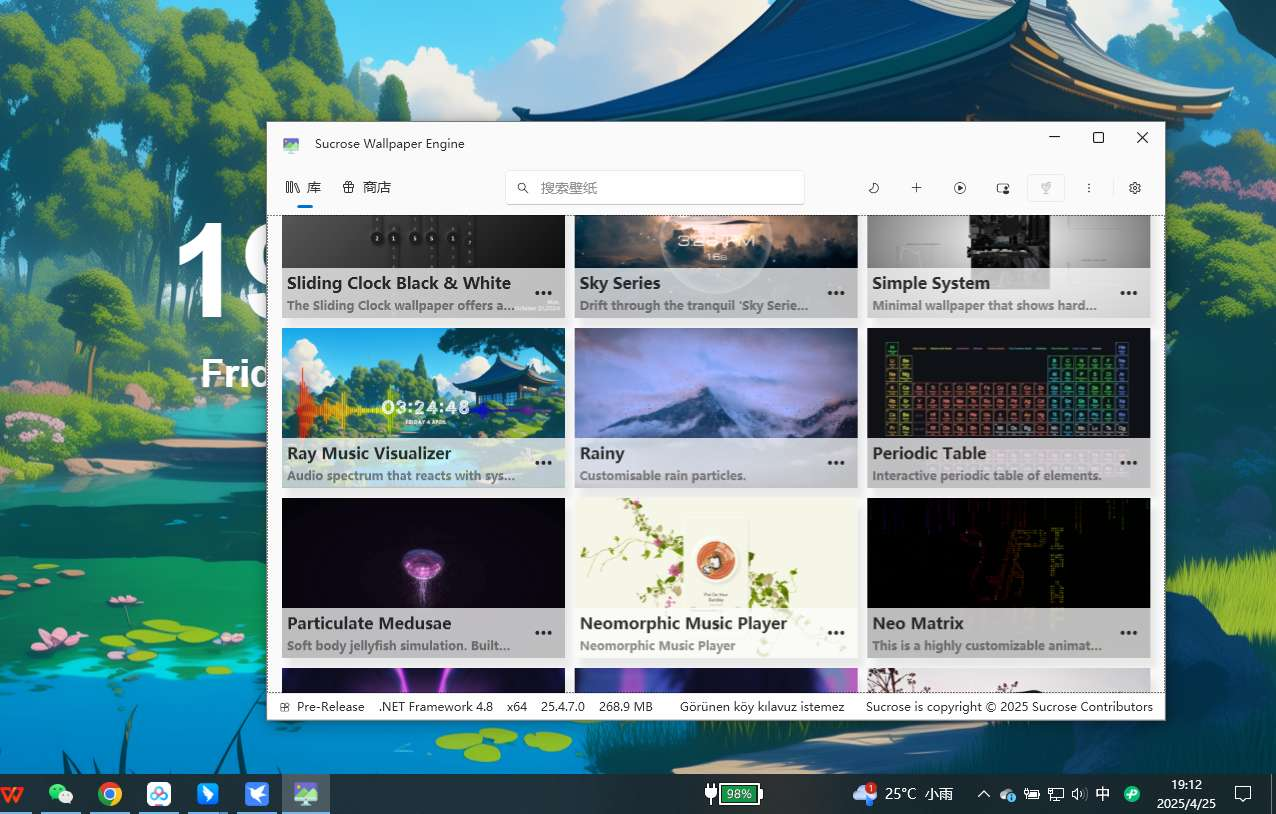Click the 搜索壁纸 search field
This screenshot has height=814, width=1276.
[x=655, y=188]
